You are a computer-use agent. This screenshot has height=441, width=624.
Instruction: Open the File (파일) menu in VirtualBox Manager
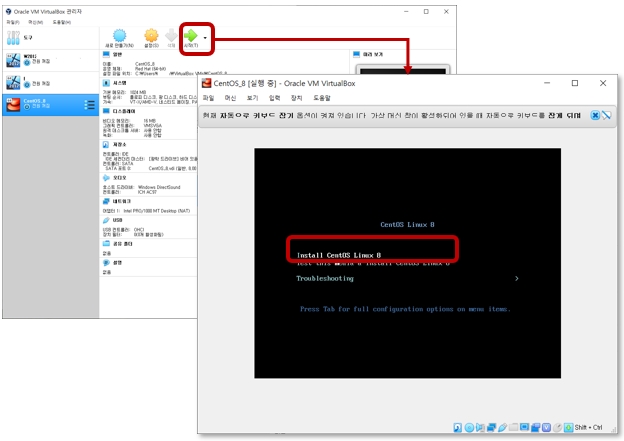click(x=13, y=22)
